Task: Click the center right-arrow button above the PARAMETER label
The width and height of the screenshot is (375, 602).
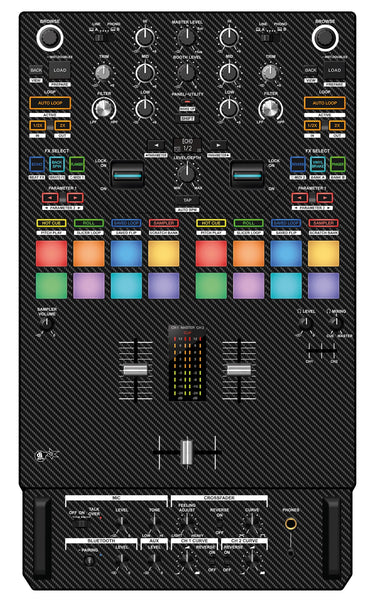Action: point(218,146)
